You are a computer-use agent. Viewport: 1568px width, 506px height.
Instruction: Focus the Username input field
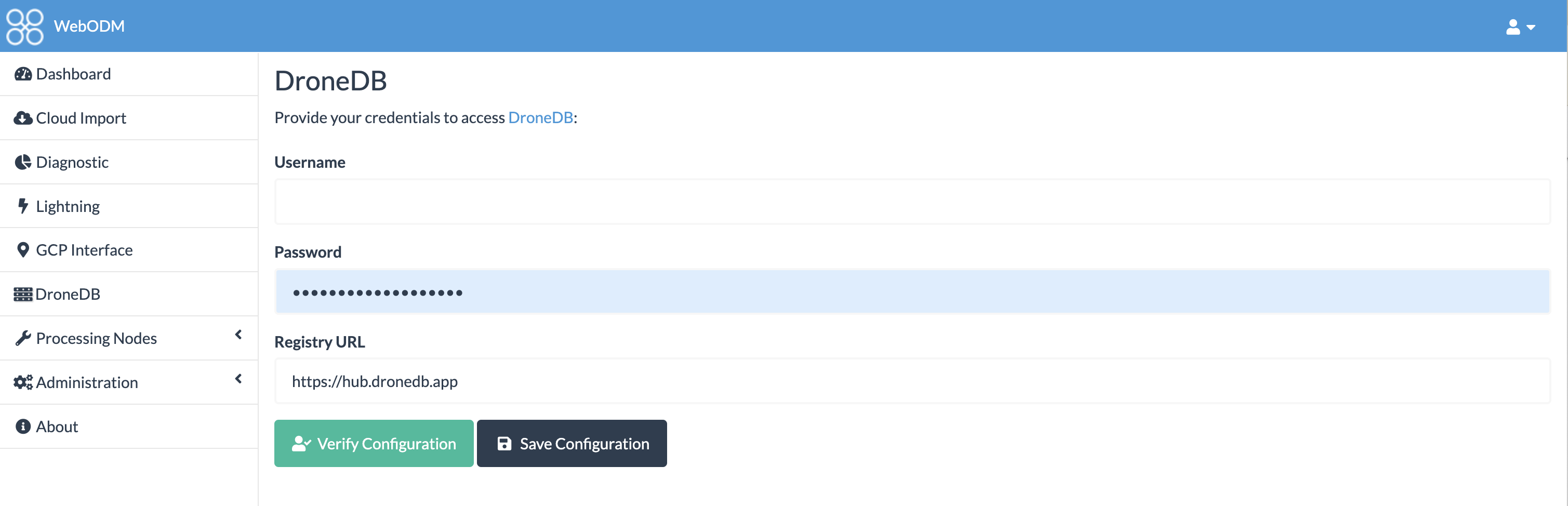point(912,202)
